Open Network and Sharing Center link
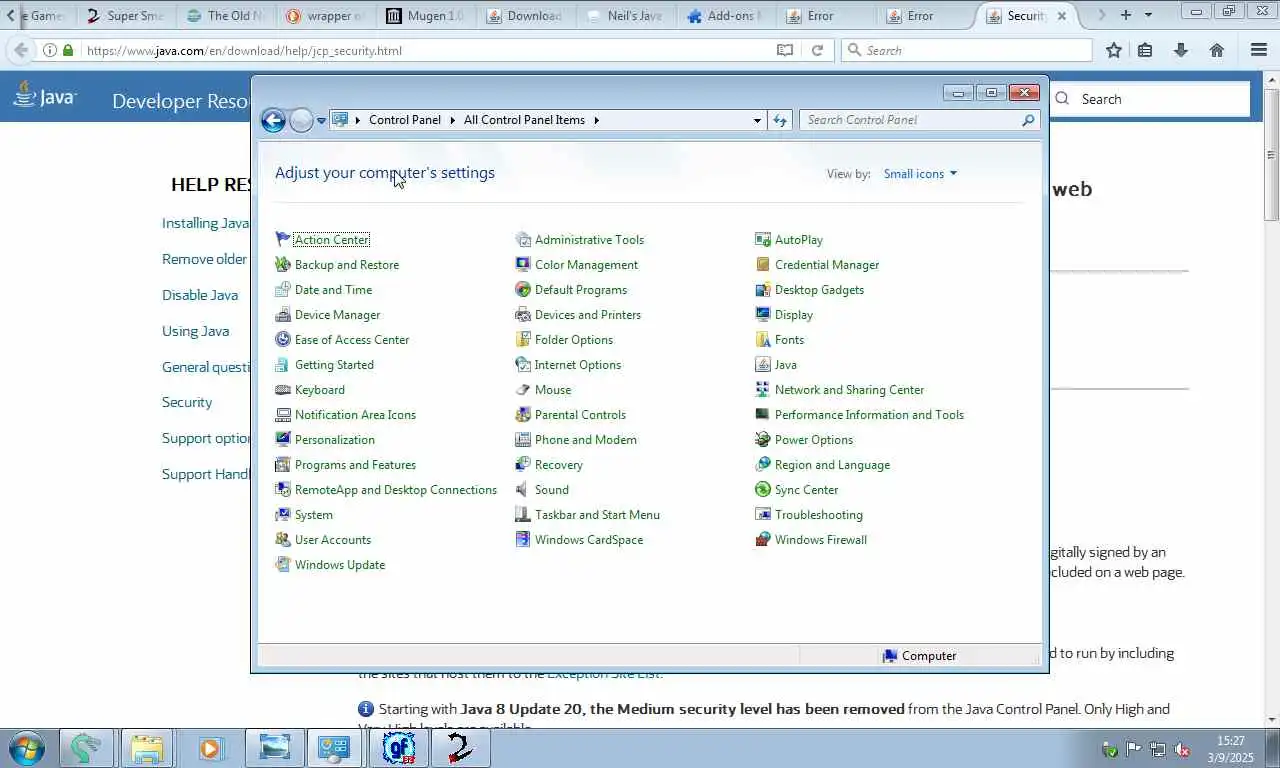1280x768 pixels. click(849, 390)
